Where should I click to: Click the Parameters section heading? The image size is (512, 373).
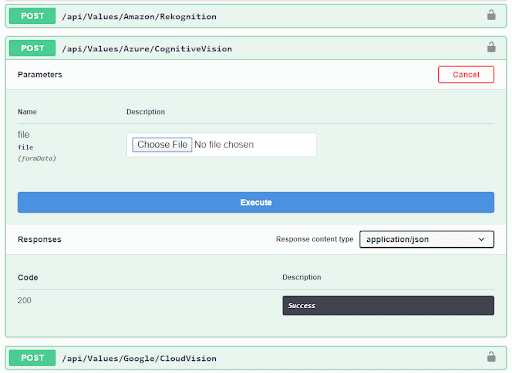(x=40, y=74)
